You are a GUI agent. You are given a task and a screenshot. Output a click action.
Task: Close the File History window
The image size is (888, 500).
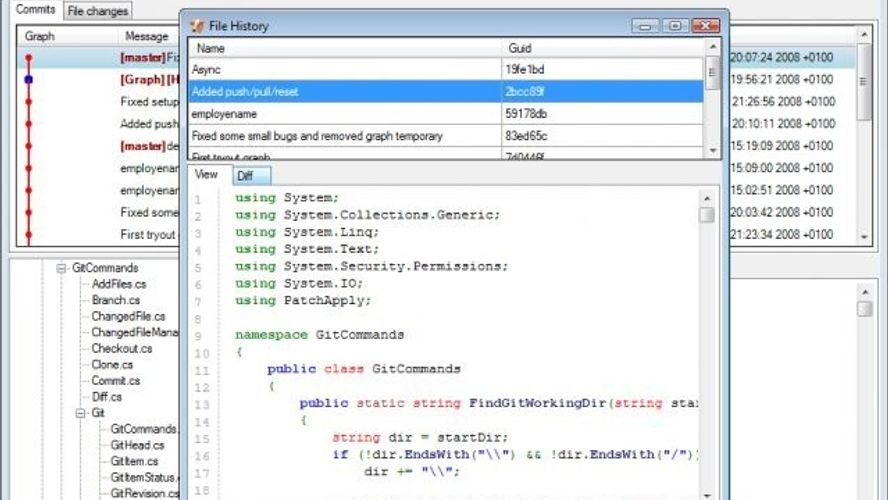coord(706,26)
